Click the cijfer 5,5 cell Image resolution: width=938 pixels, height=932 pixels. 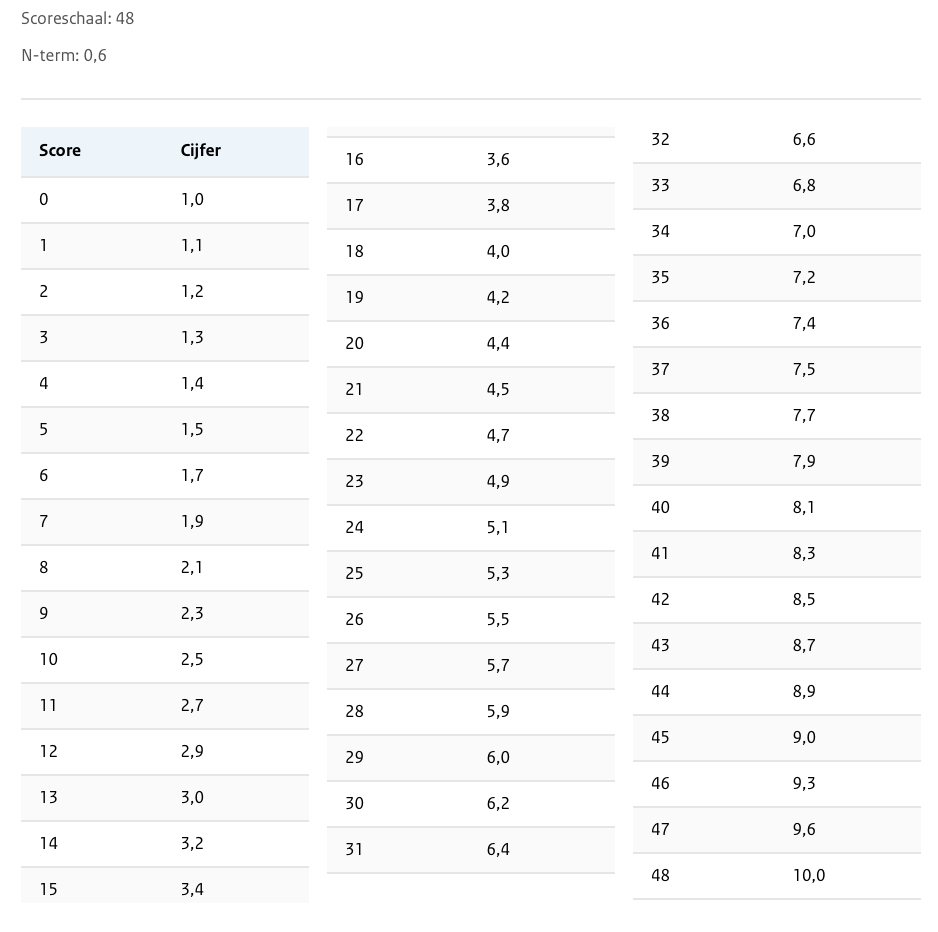pos(498,619)
